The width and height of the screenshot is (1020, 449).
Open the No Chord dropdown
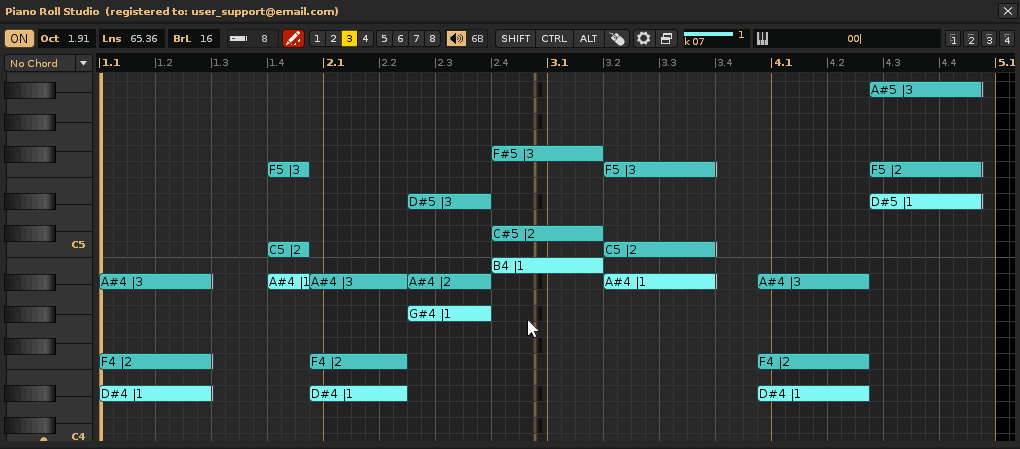[48, 63]
